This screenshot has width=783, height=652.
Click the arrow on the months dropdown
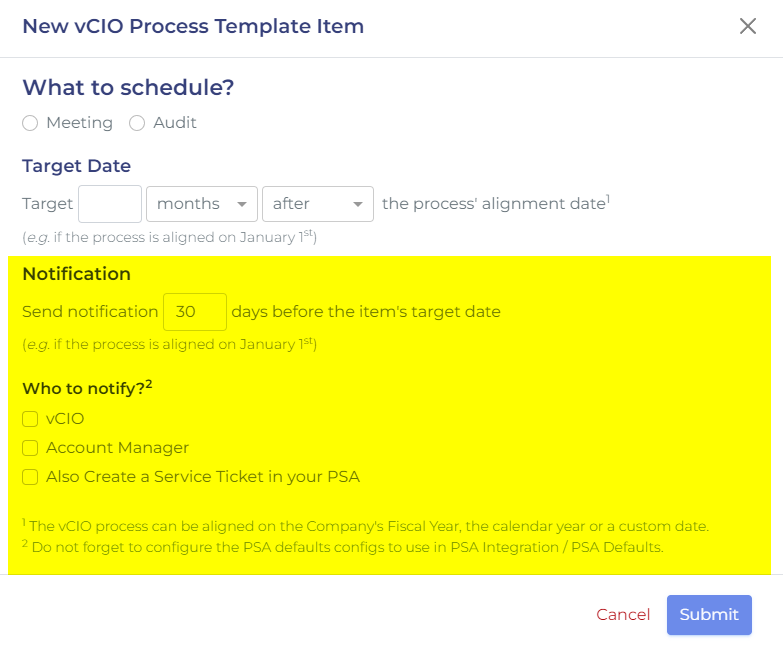point(242,204)
